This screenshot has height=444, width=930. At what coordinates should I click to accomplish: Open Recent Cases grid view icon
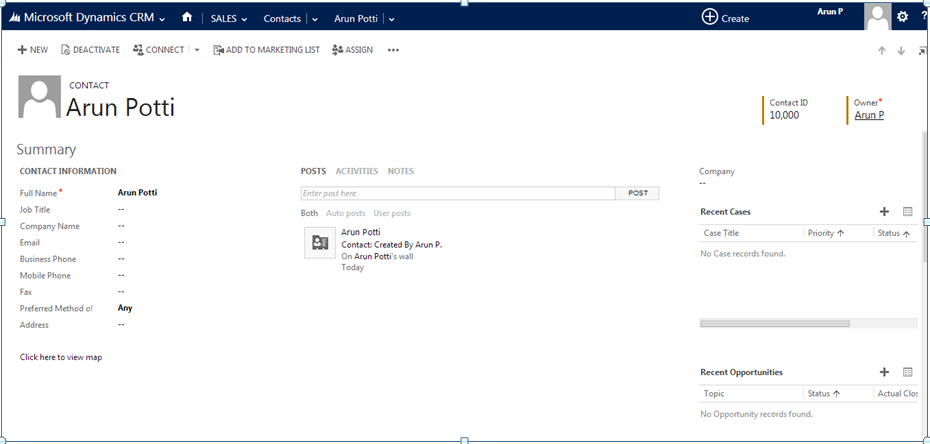(x=907, y=212)
